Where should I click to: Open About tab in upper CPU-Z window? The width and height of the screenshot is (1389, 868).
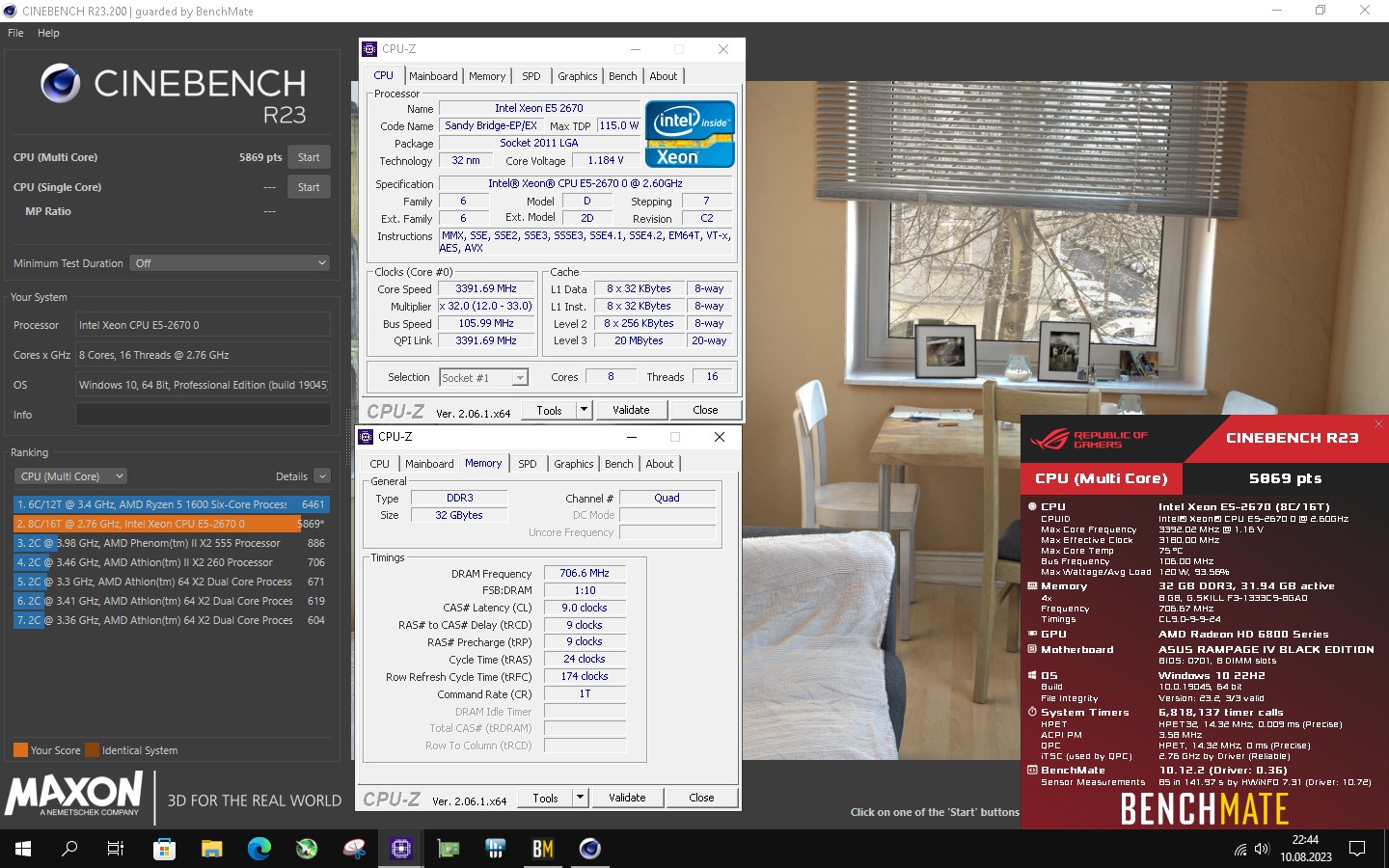[x=664, y=76]
